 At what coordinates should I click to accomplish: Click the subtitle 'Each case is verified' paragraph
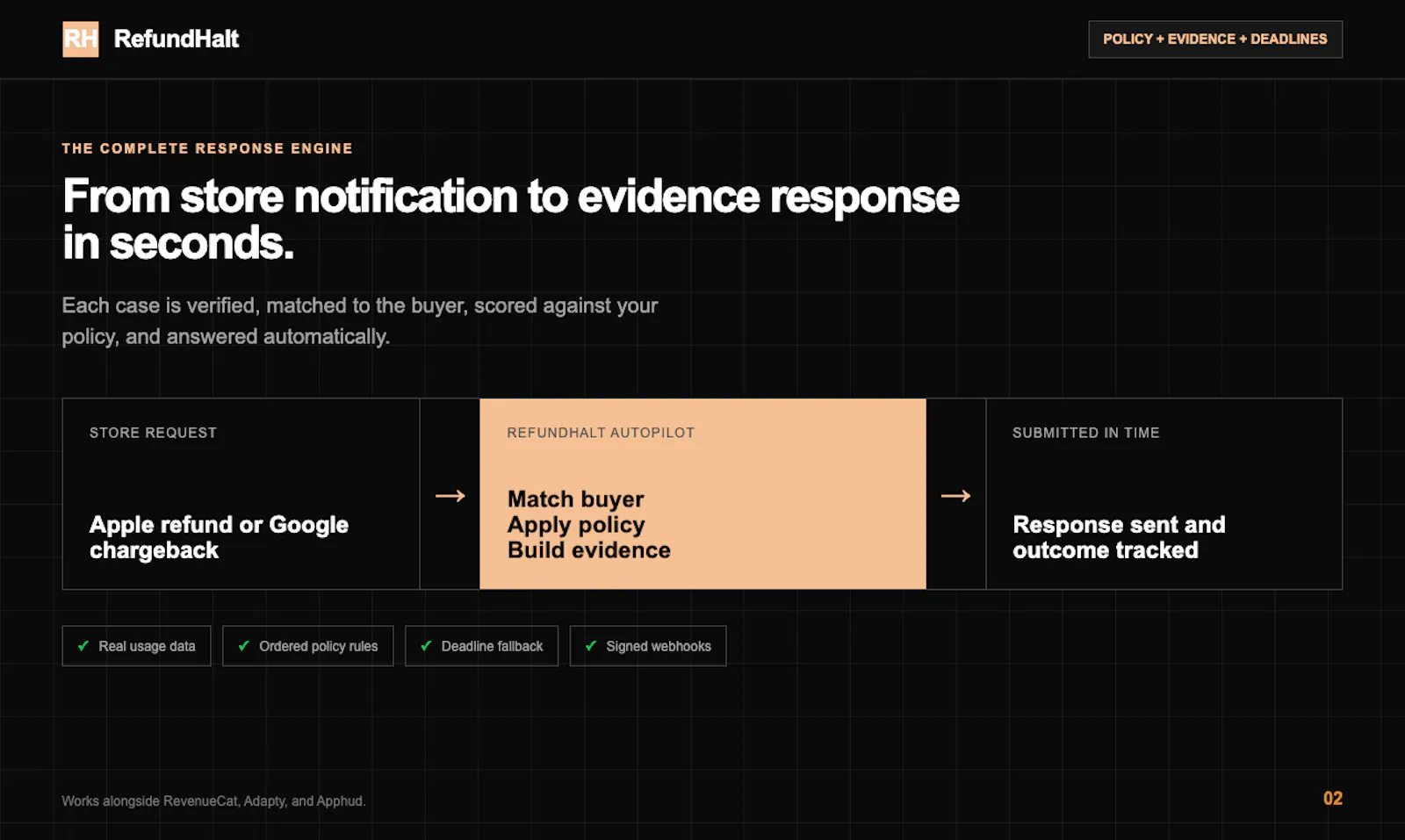click(359, 321)
